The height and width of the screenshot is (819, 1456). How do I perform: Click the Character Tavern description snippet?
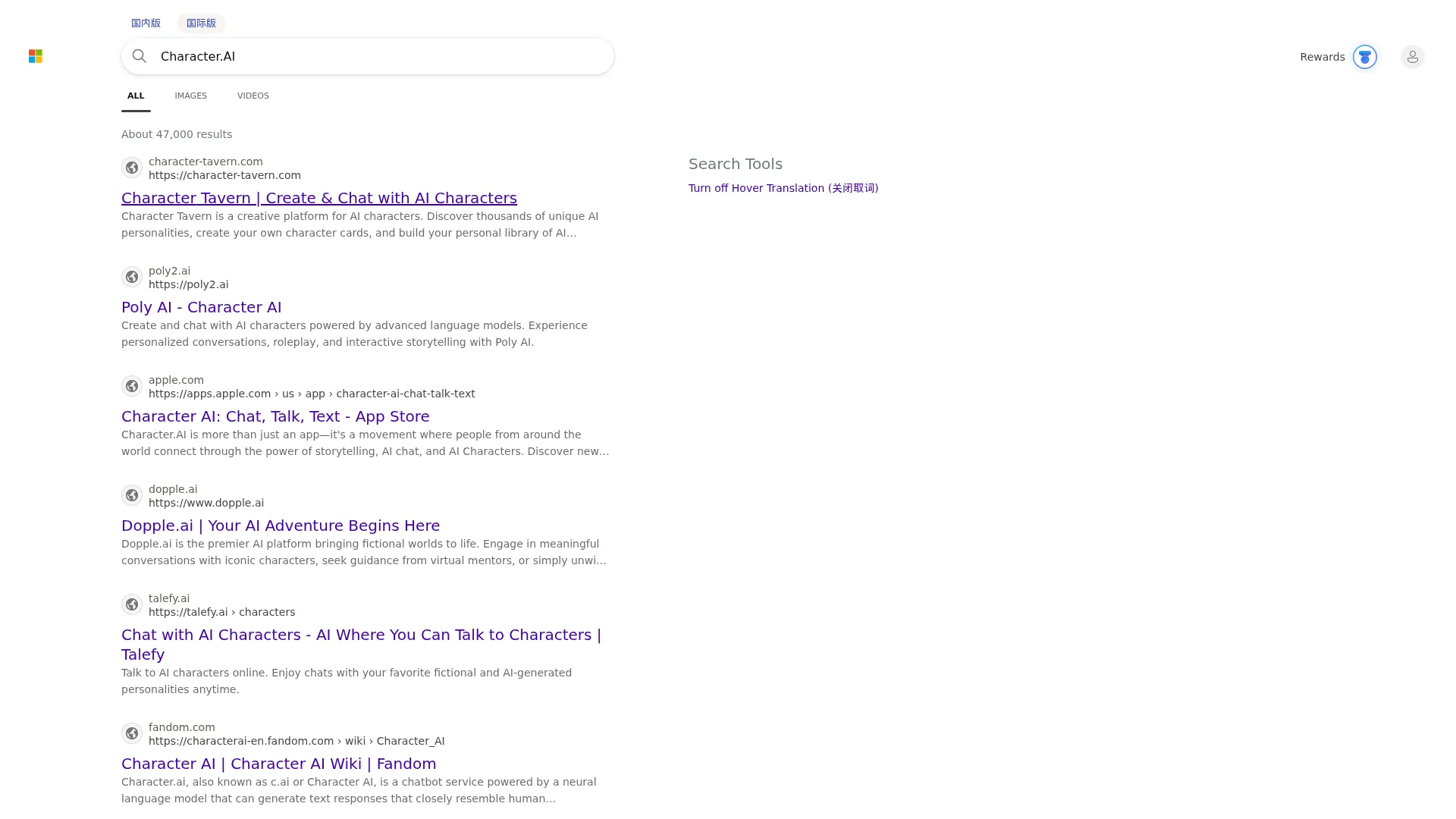tap(360, 224)
